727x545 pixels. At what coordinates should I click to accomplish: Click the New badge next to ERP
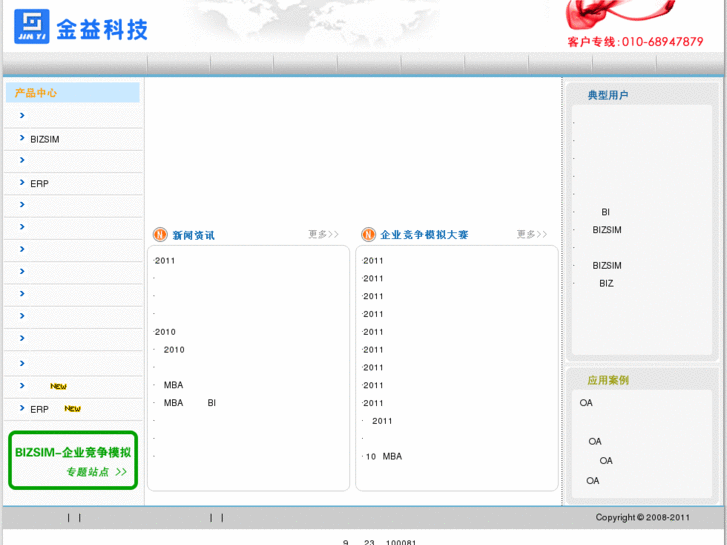pos(72,409)
